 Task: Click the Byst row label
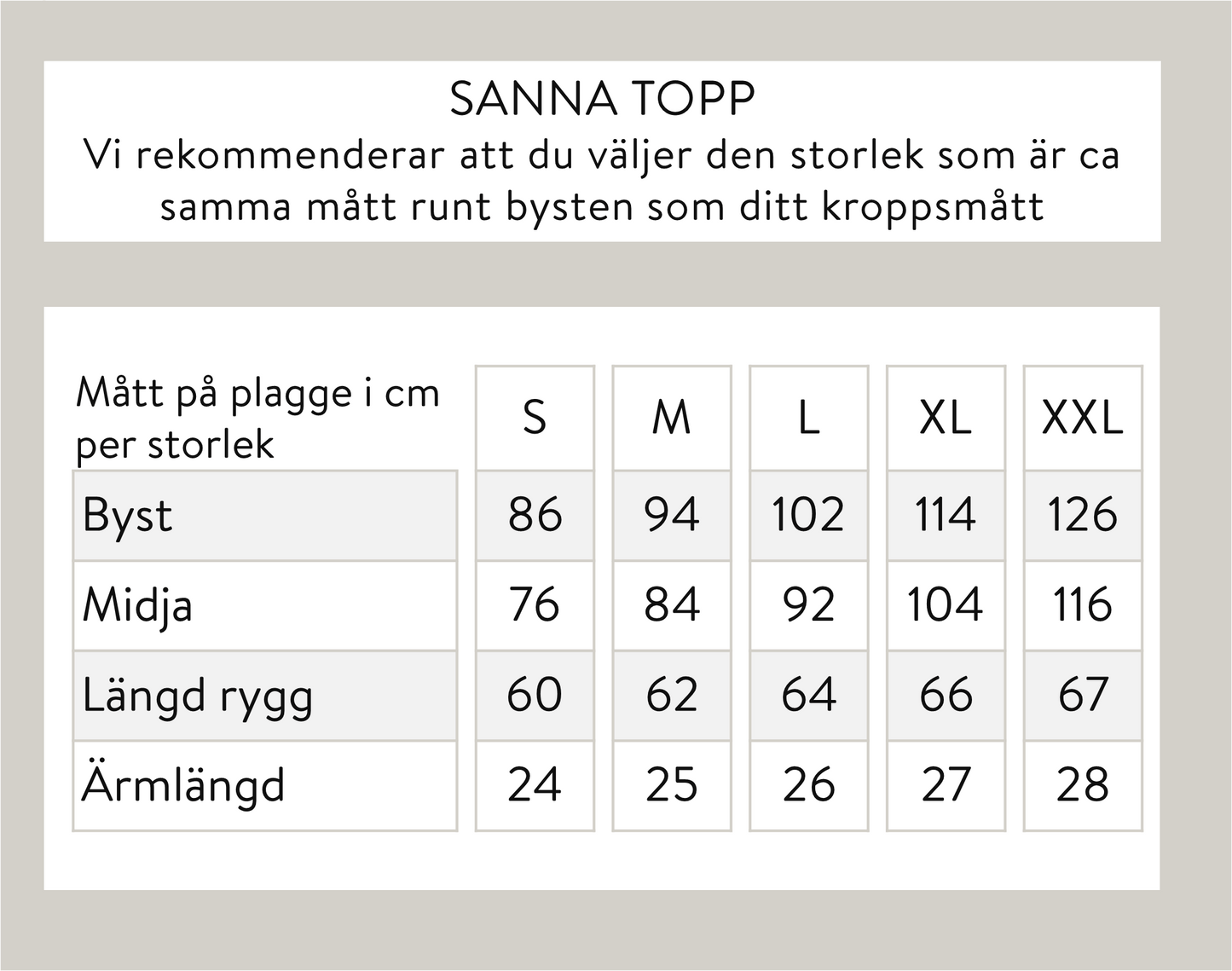[128, 516]
